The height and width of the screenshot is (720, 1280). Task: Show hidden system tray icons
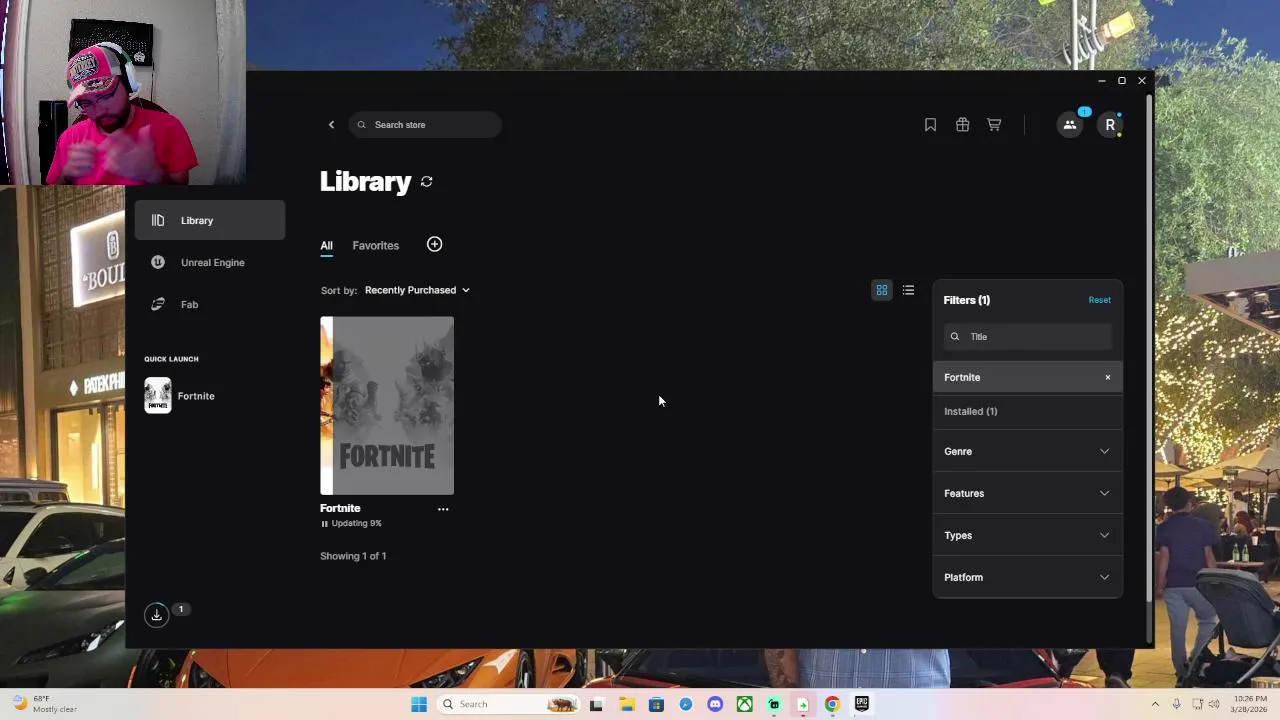pyautogui.click(x=1155, y=704)
